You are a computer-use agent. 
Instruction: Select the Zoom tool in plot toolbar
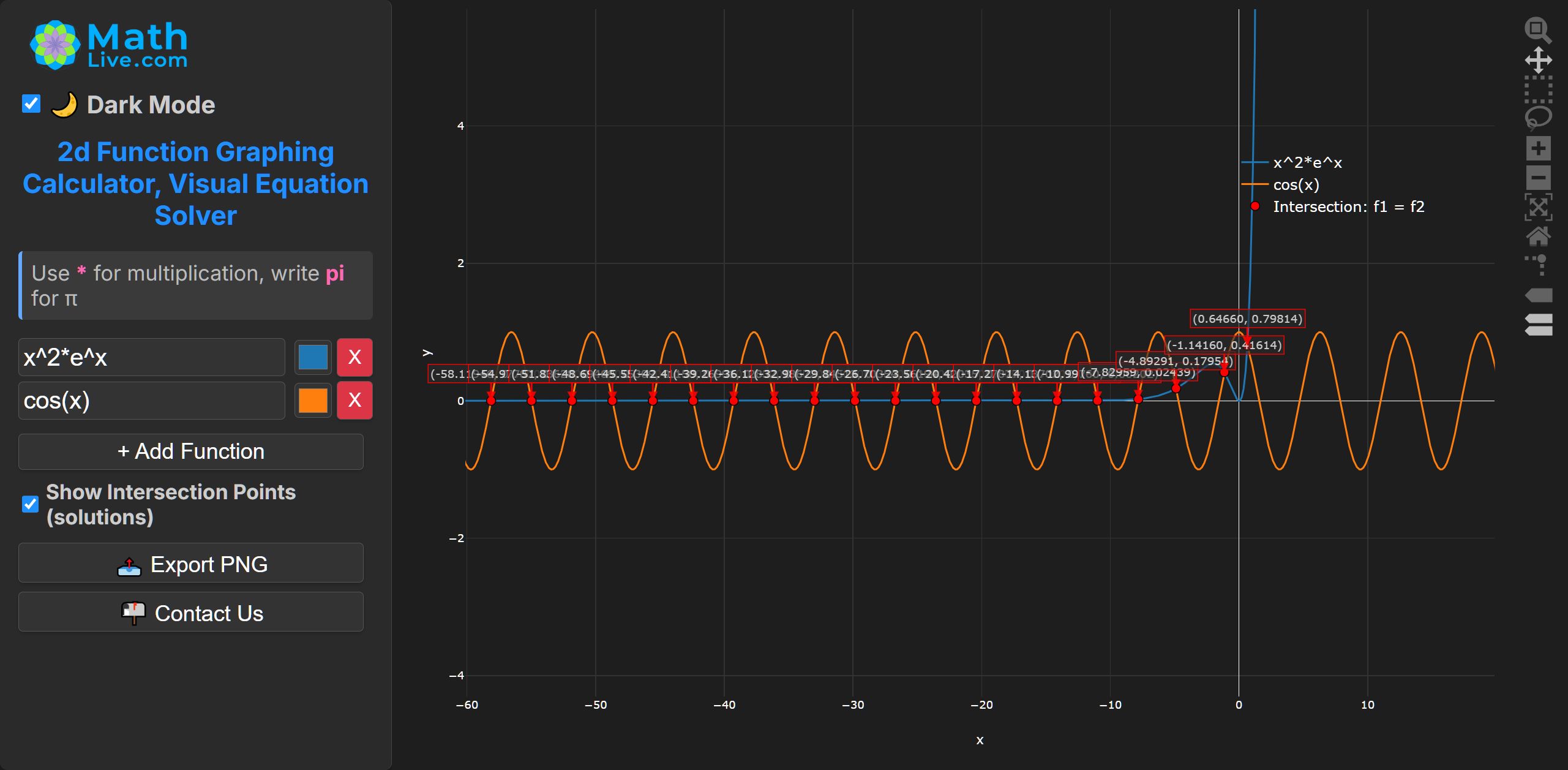1537,31
